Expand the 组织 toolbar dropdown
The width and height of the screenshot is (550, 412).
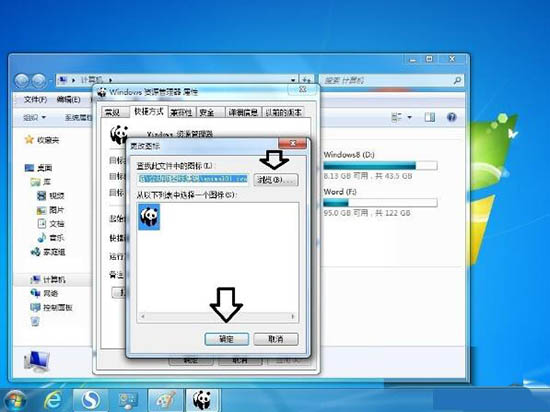coord(34,117)
